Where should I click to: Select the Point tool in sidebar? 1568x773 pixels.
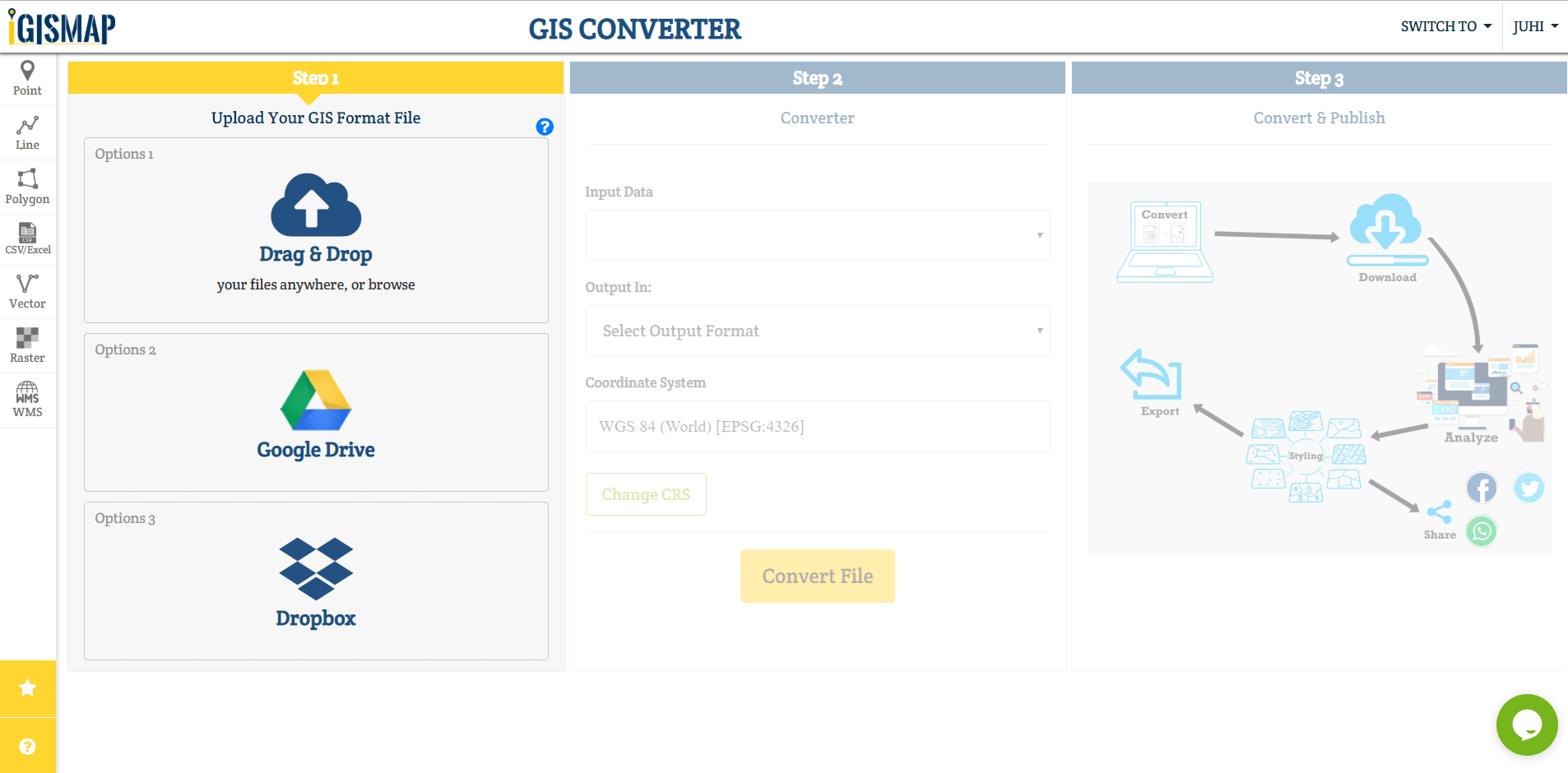(27, 79)
